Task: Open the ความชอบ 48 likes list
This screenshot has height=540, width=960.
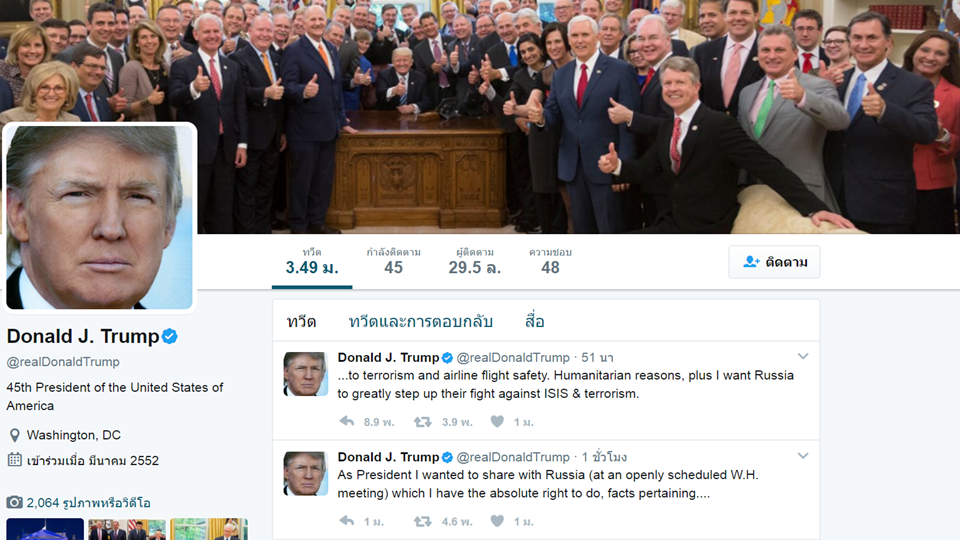Action: pyautogui.click(x=550, y=261)
